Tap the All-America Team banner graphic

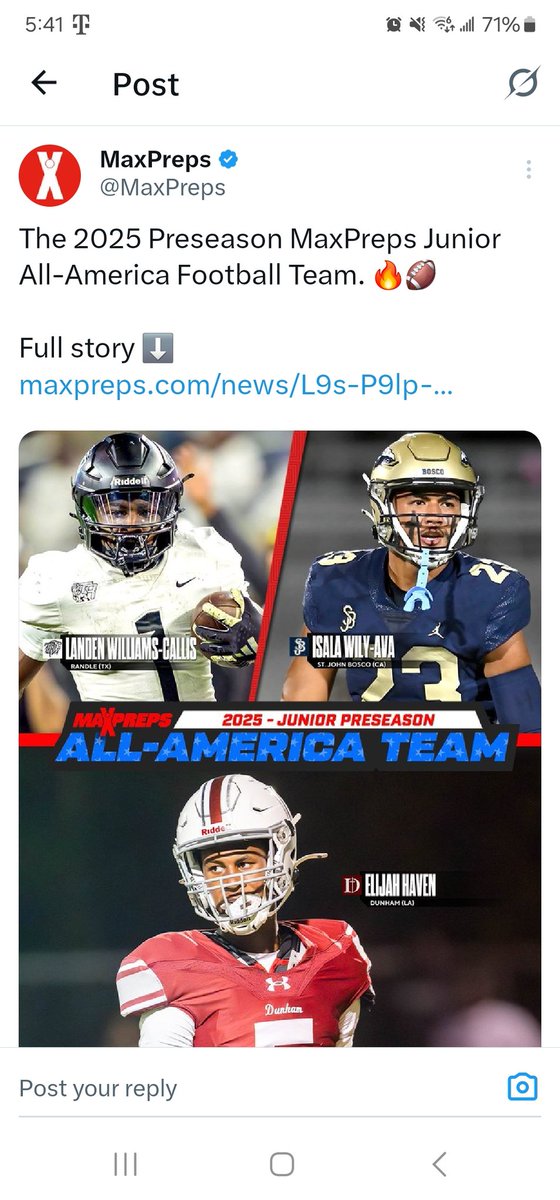coord(280,735)
